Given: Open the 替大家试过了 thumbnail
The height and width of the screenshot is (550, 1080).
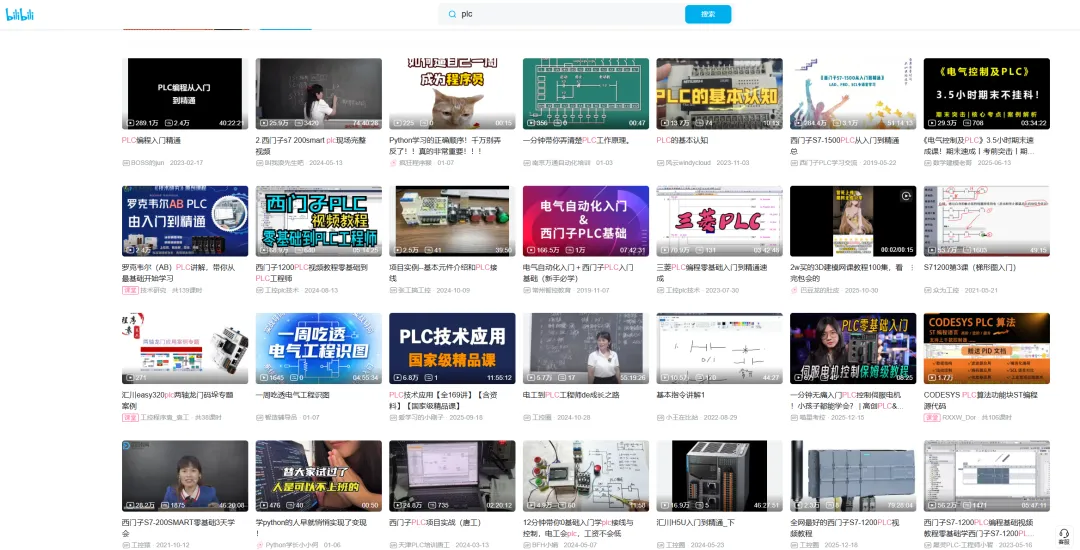Looking at the screenshot, I should (319, 476).
